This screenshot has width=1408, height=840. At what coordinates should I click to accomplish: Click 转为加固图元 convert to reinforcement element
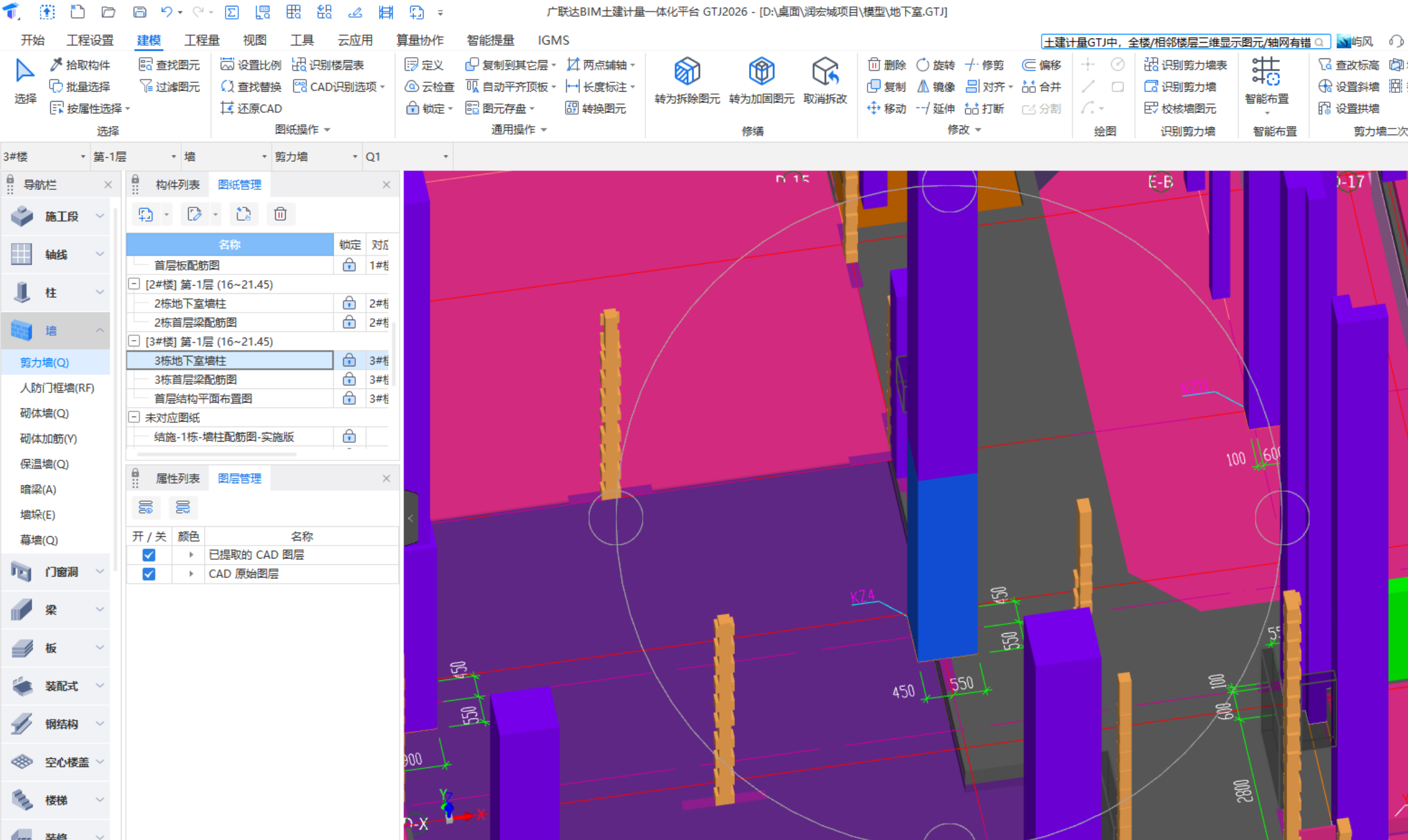pyautogui.click(x=761, y=81)
